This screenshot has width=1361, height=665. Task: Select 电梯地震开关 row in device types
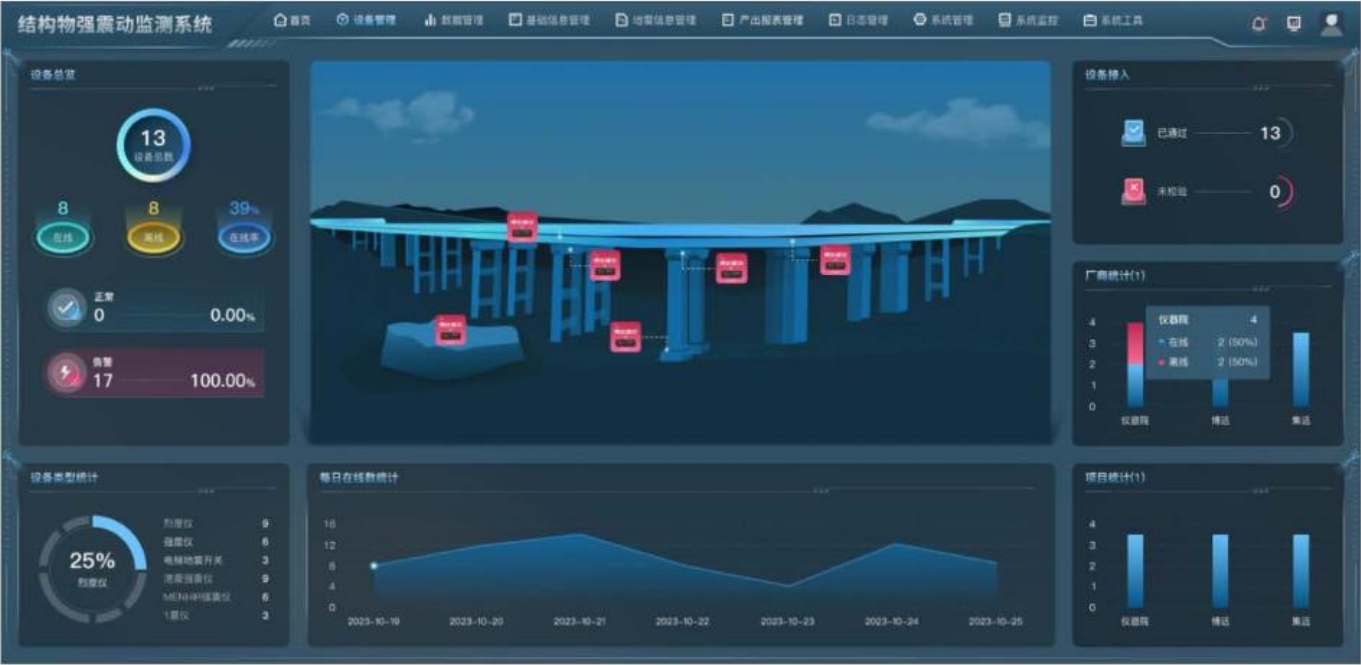tap(216, 560)
